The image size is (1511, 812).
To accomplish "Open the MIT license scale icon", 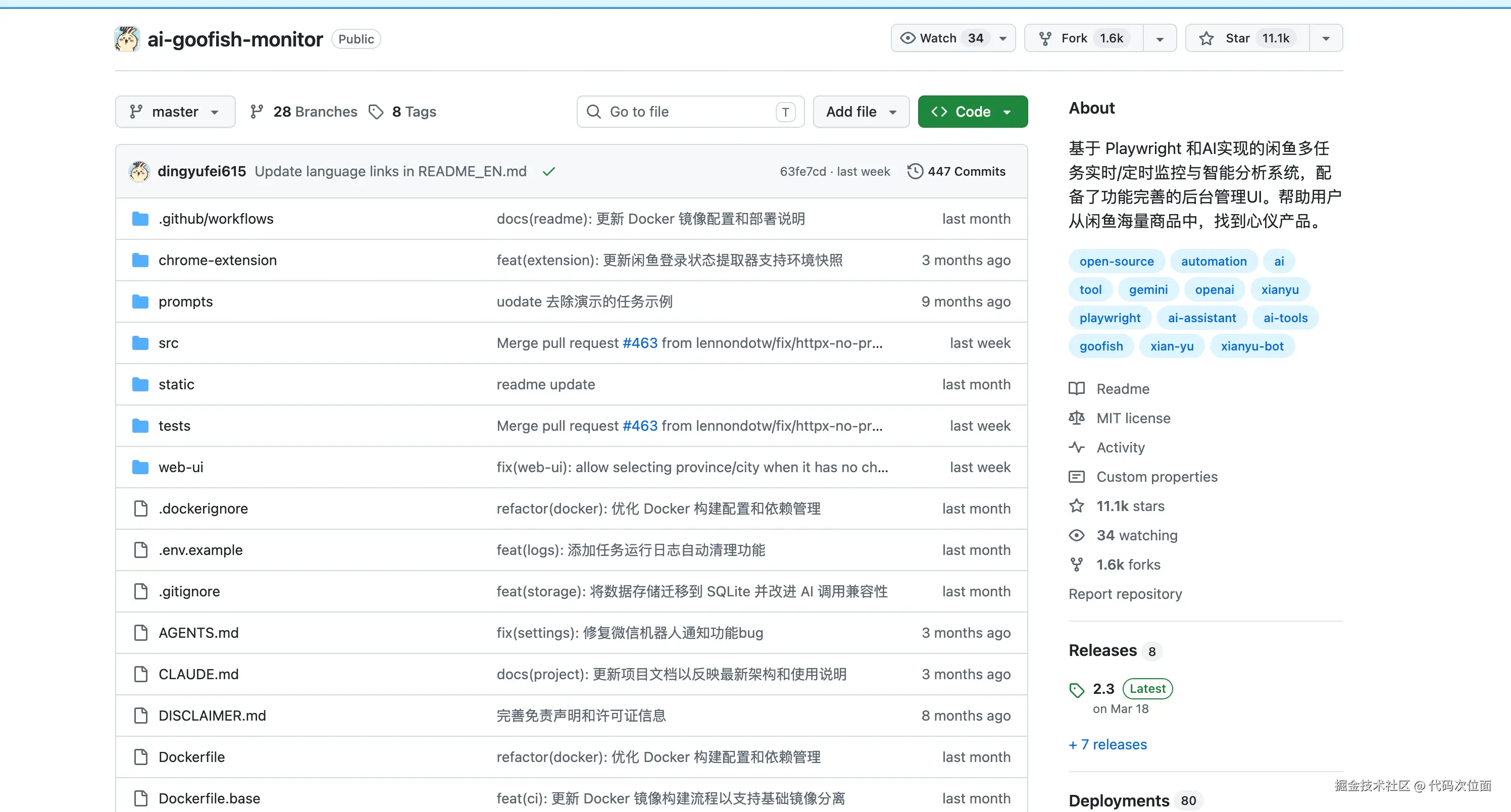I will point(1076,418).
